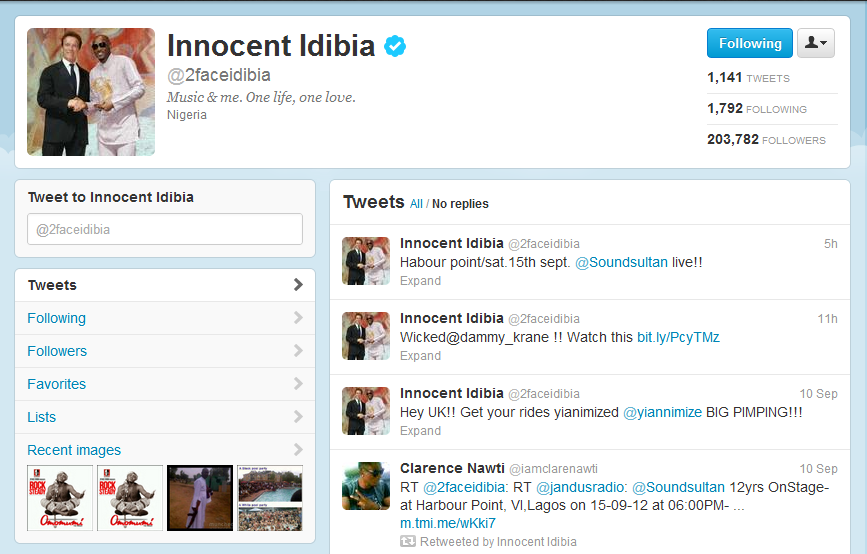Open the user actions dropdown beside Following
This screenshot has width=867, height=554.
tap(816, 43)
